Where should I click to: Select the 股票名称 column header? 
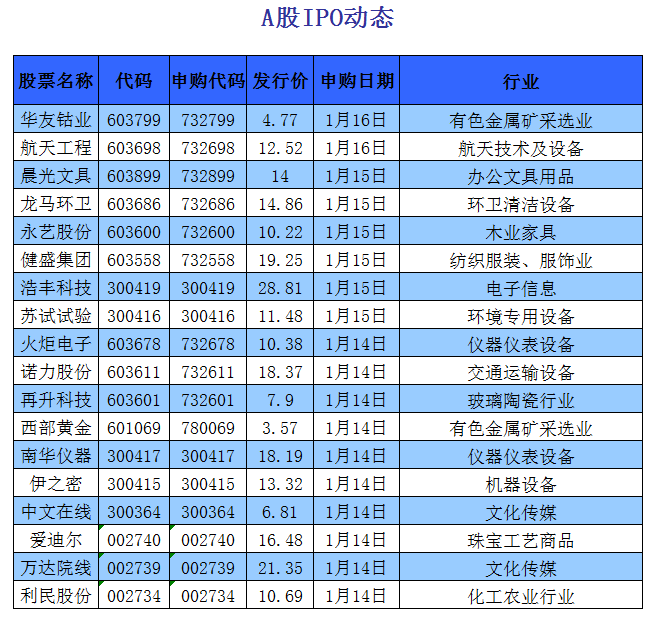(56, 81)
